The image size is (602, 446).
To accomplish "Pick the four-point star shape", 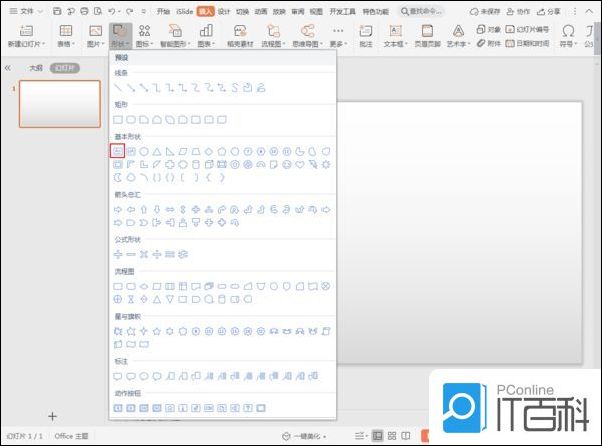I will click(144, 331).
